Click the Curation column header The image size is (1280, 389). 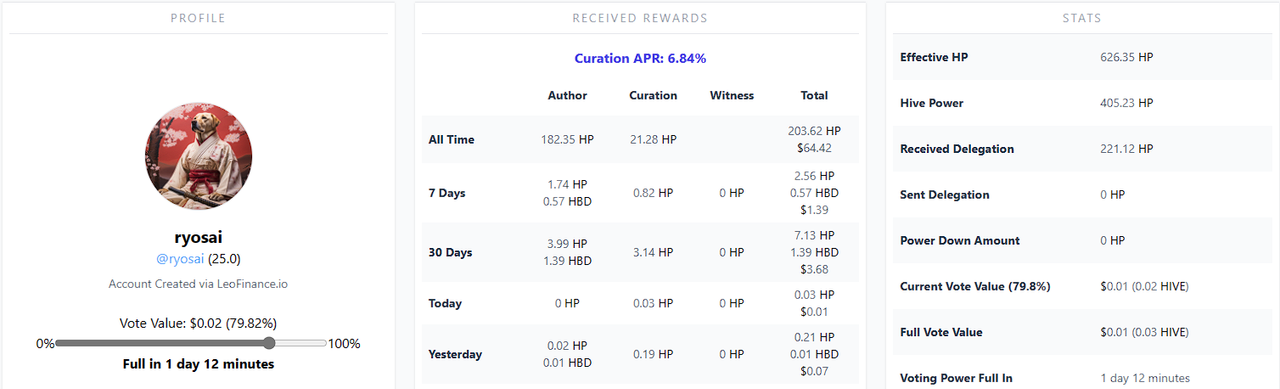(653, 96)
